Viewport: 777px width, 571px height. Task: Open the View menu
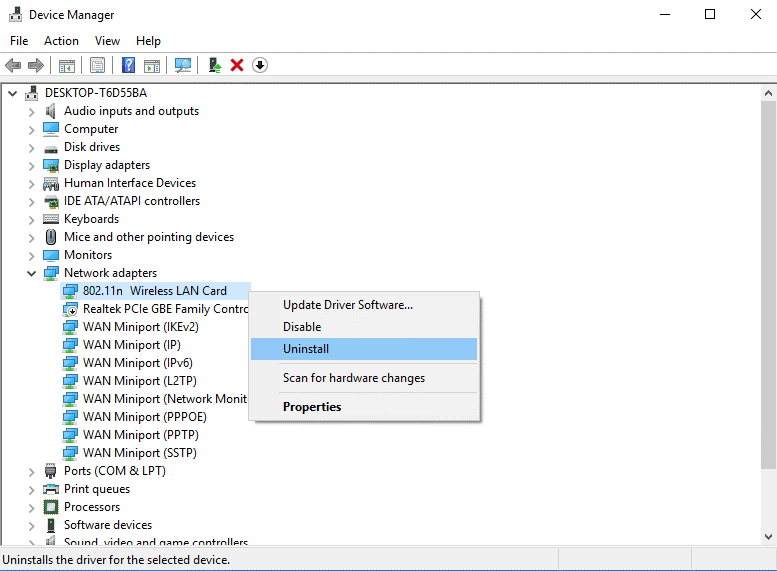point(107,41)
